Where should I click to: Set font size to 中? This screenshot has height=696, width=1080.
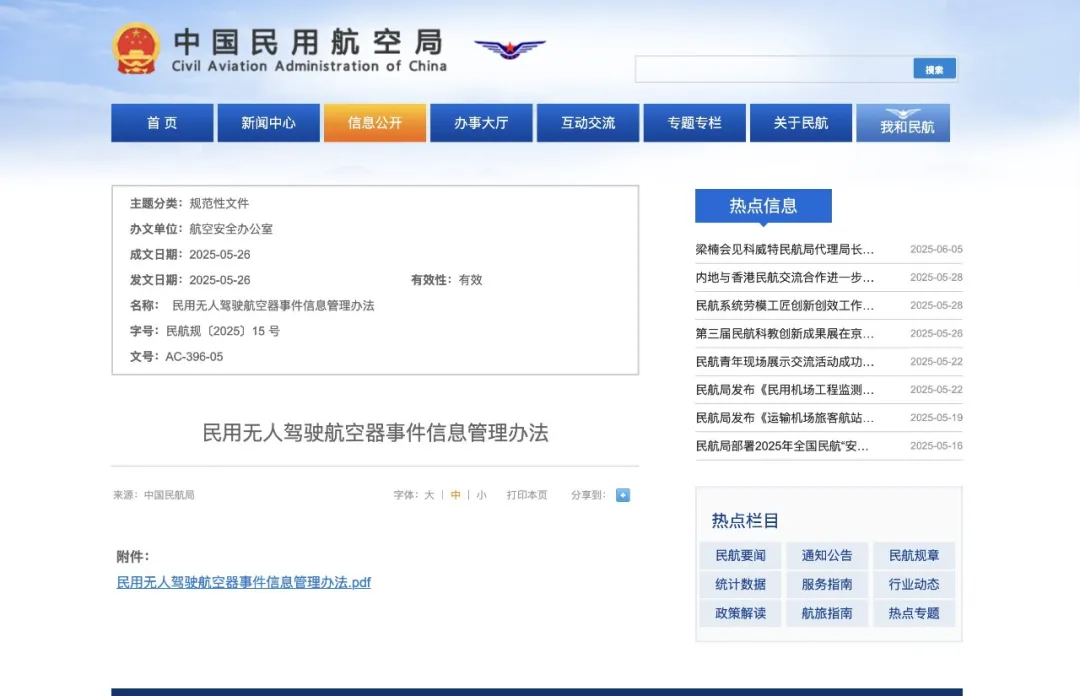pos(455,495)
